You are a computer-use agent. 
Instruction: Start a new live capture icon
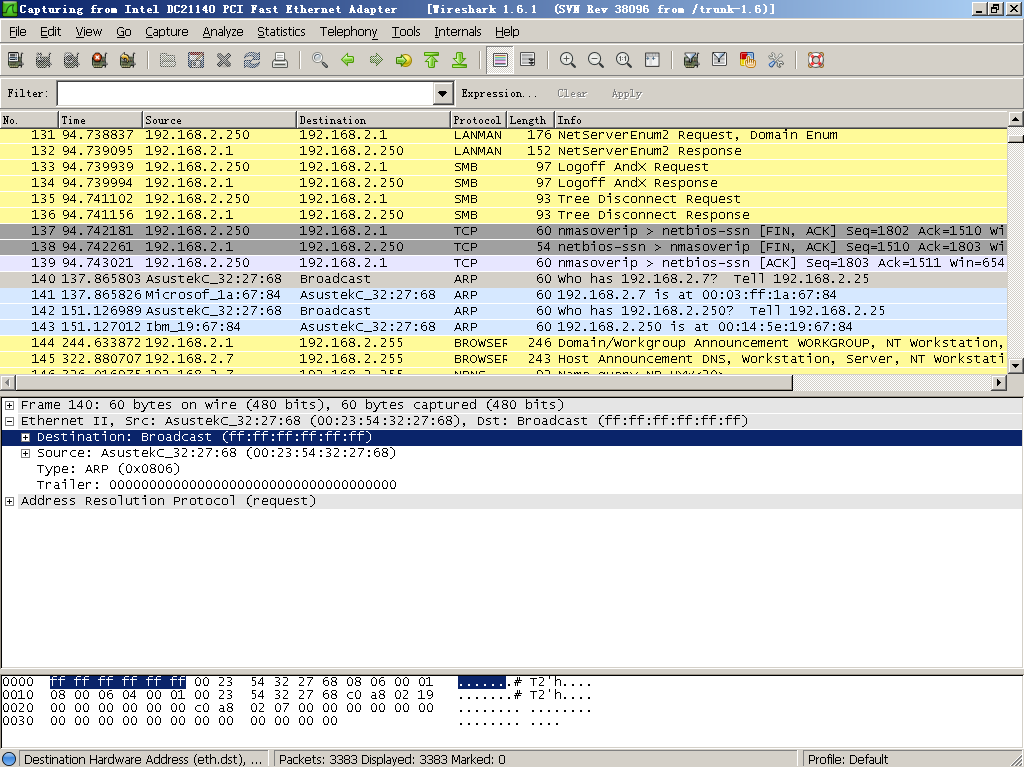[72, 61]
